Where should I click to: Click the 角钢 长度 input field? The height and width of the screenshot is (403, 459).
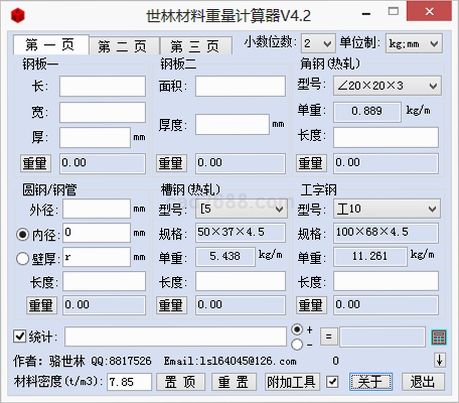pyautogui.click(x=386, y=137)
